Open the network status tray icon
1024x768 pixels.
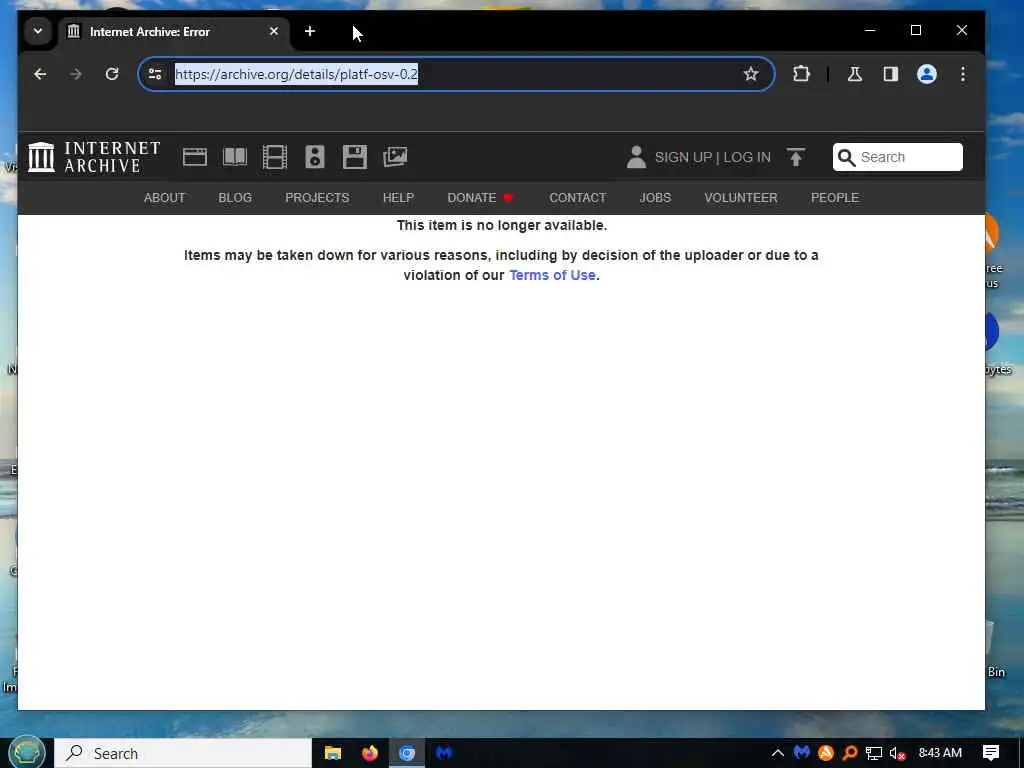pos(874,754)
